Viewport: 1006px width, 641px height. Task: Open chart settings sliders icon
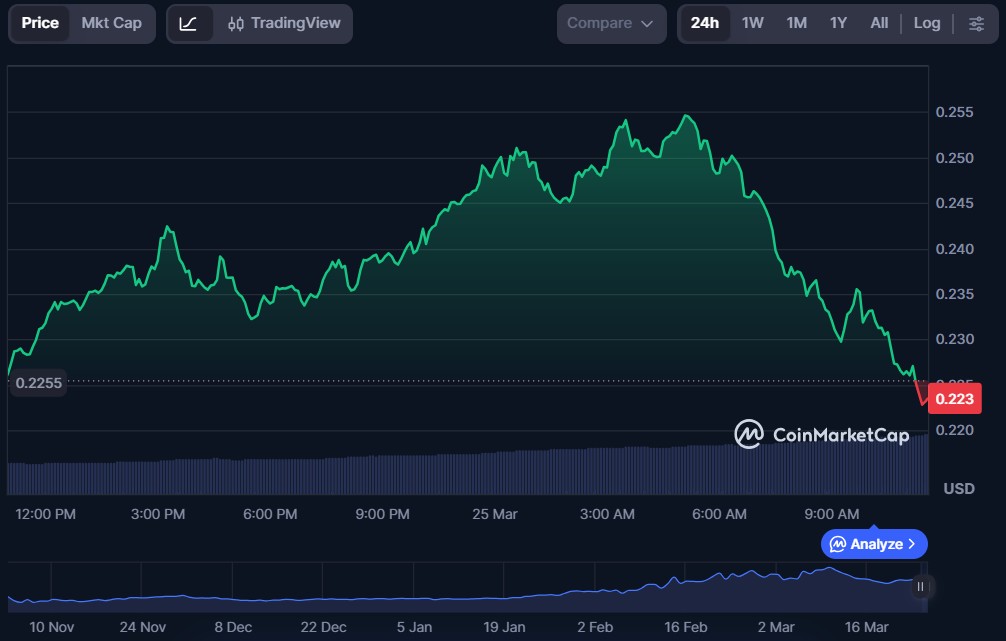tap(976, 23)
